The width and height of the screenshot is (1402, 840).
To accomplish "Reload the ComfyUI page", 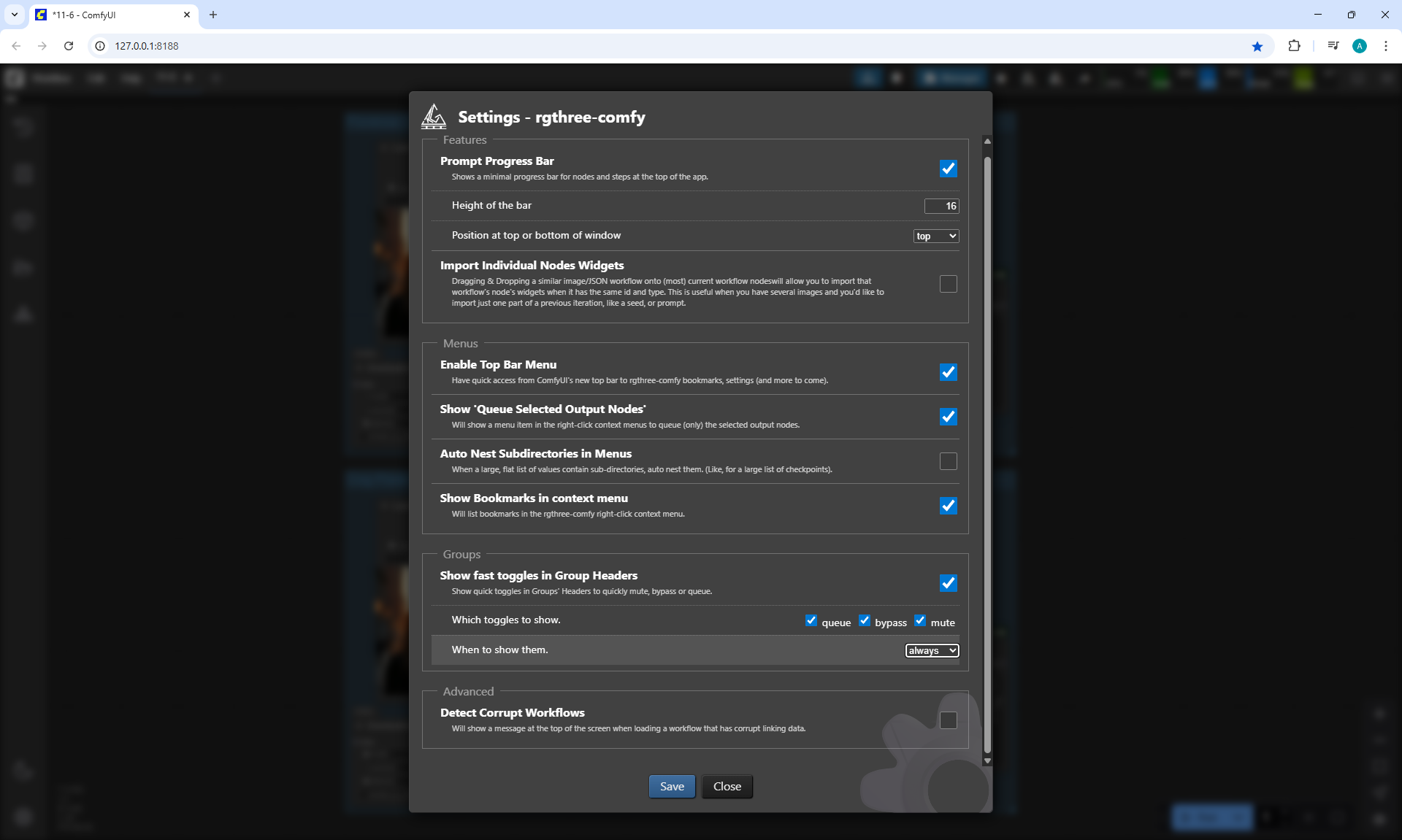I will [x=69, y=46].
